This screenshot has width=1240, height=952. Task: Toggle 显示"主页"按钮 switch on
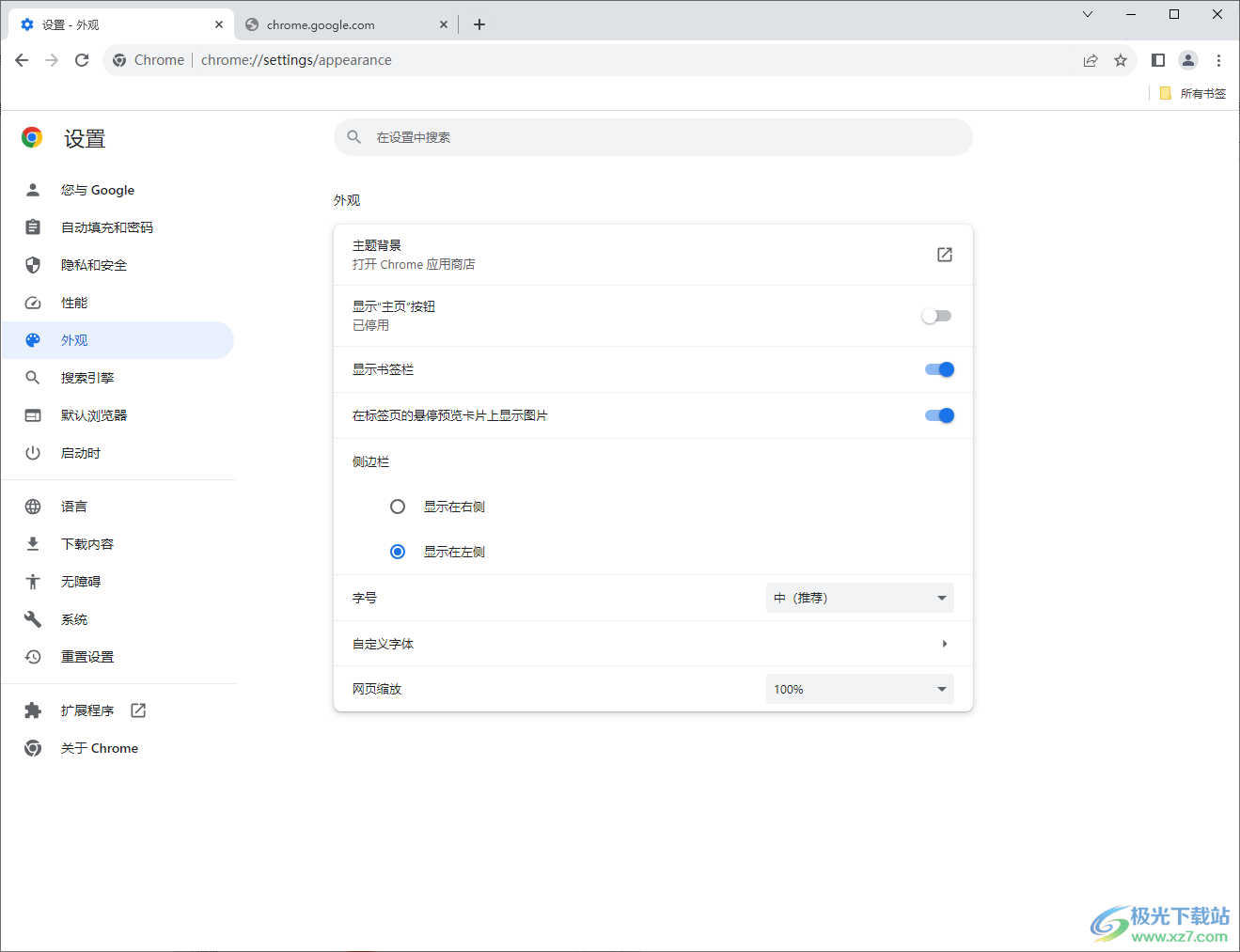(937, 316)
